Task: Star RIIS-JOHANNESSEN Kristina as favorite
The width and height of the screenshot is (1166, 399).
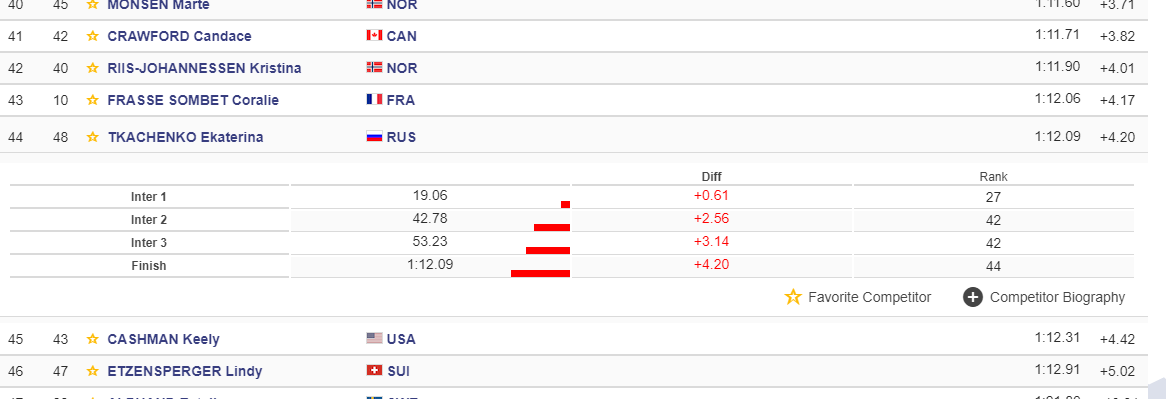Action: (x=93, y=68)
